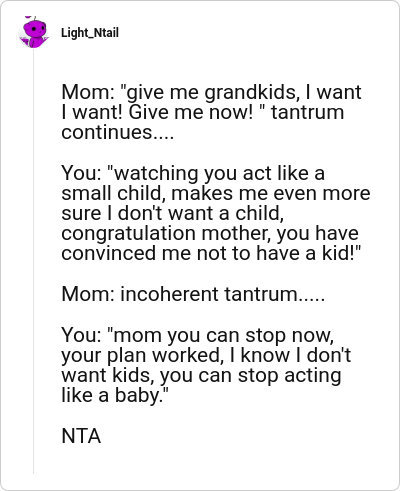Click the "NTA" verdict text
Viewport: 400px width, 491px height.
point(81,436)
